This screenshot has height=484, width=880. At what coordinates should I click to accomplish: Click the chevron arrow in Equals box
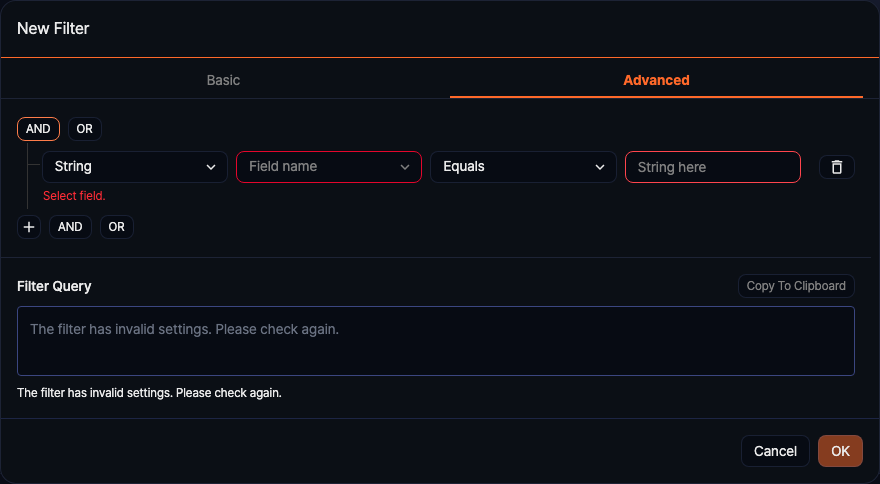pos(600,167)
